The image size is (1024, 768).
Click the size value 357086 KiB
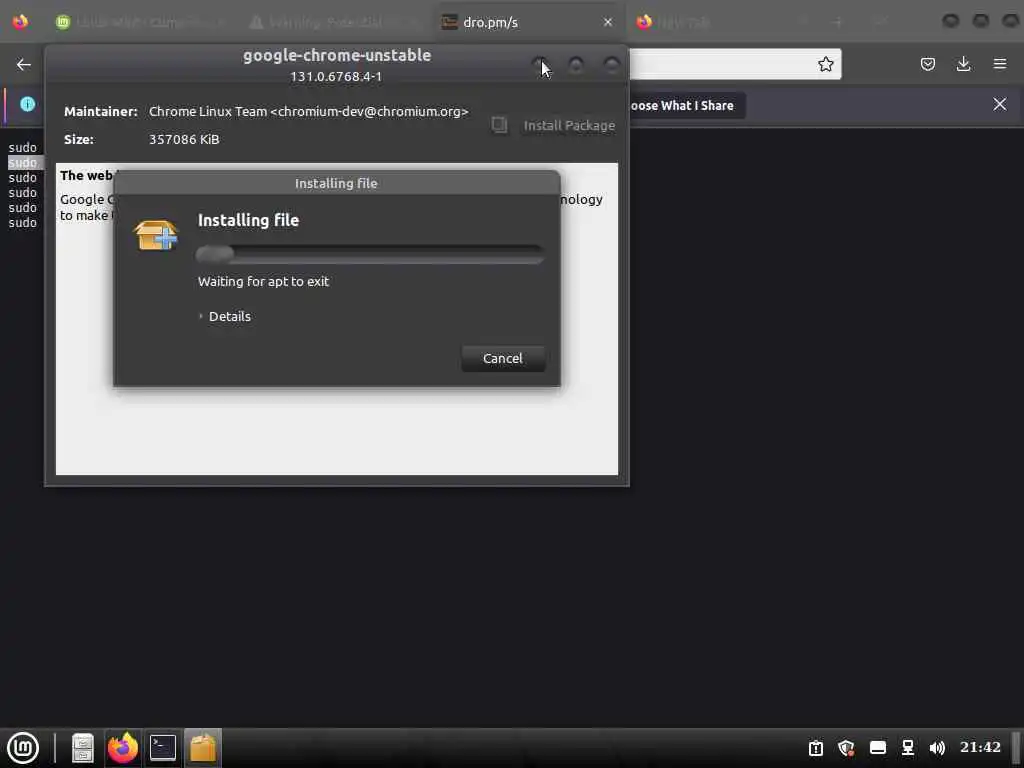coord(184,139)
